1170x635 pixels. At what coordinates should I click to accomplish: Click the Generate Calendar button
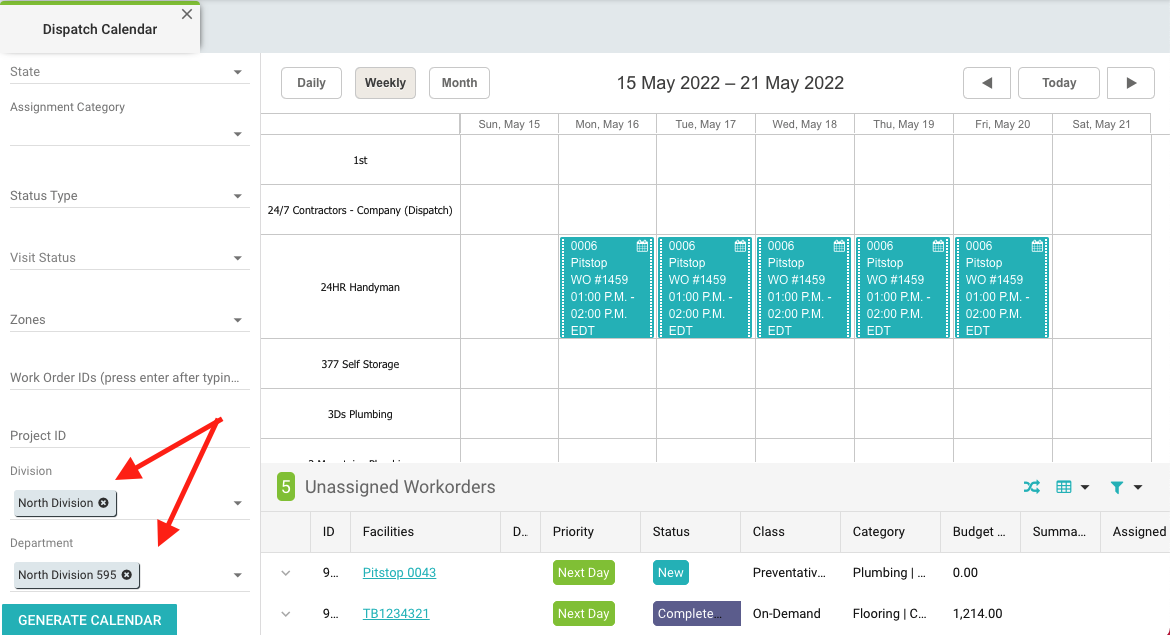click(89, 620)
